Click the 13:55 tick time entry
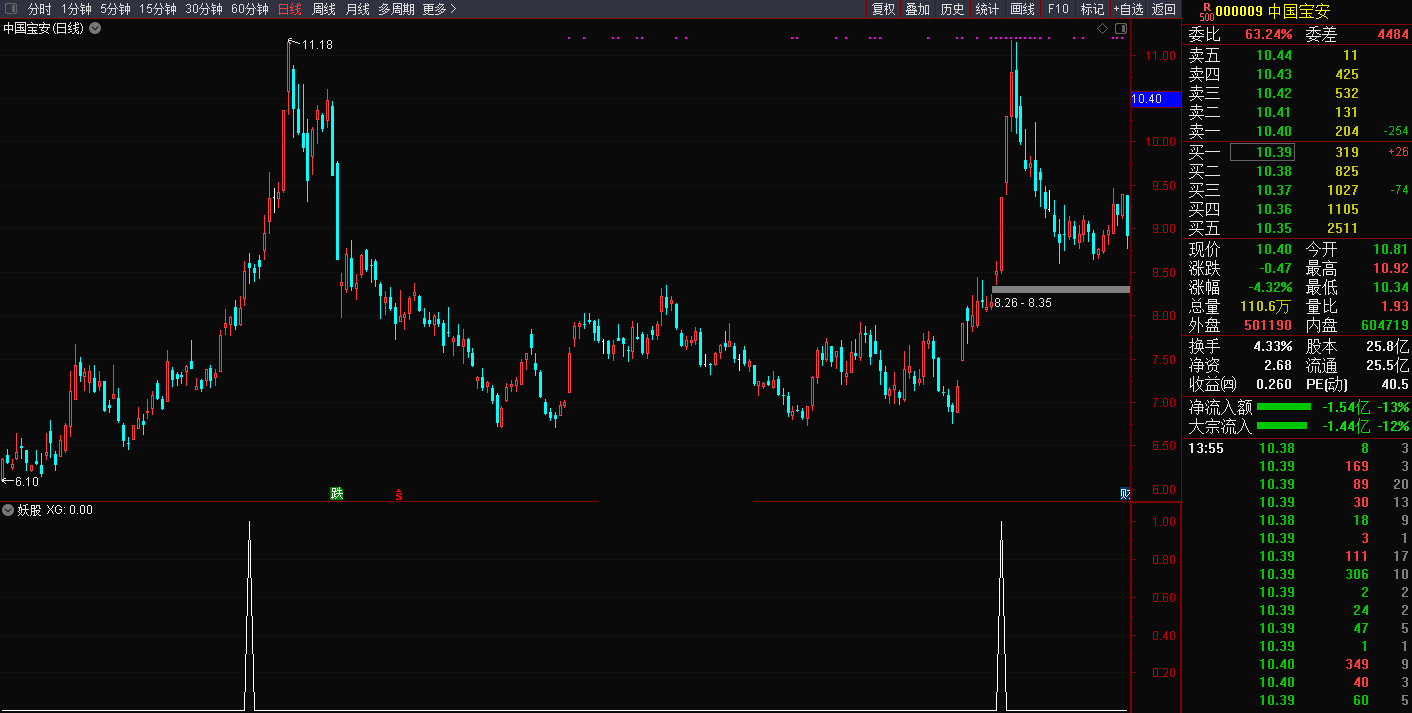This screenshot has width=1412, height=713. coord(1206,448)
